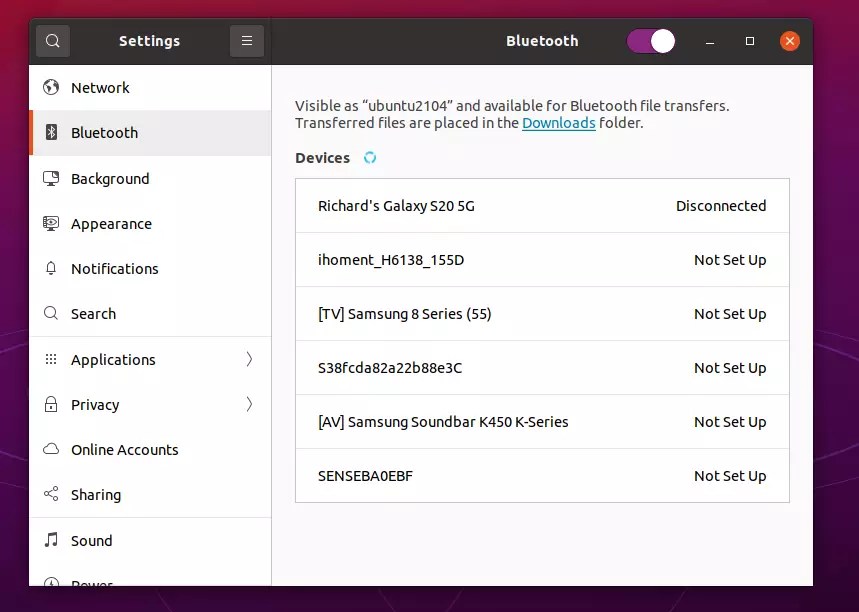The height and width of the screenshot is (612, 859).
Task: Click the Sharing settings icon
Action: click(51, 494)
